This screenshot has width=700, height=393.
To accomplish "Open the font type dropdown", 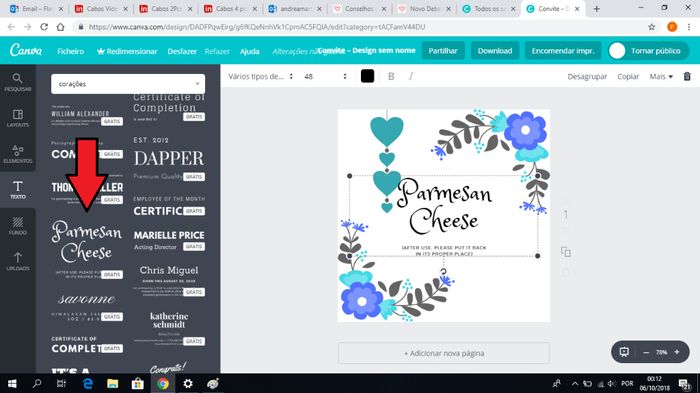I will click(x=260, y=76).
